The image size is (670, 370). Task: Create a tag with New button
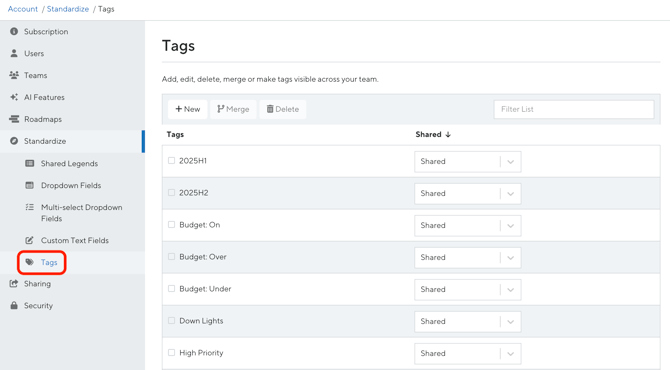pos(188,109)
